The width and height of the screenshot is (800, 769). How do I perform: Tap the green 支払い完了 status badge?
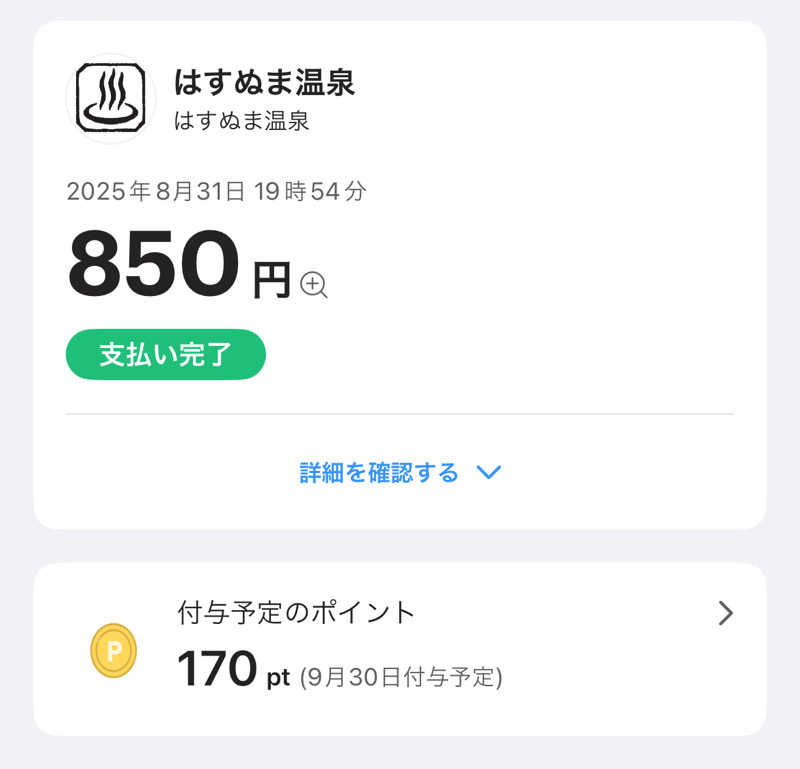click(x=166, y=354)
